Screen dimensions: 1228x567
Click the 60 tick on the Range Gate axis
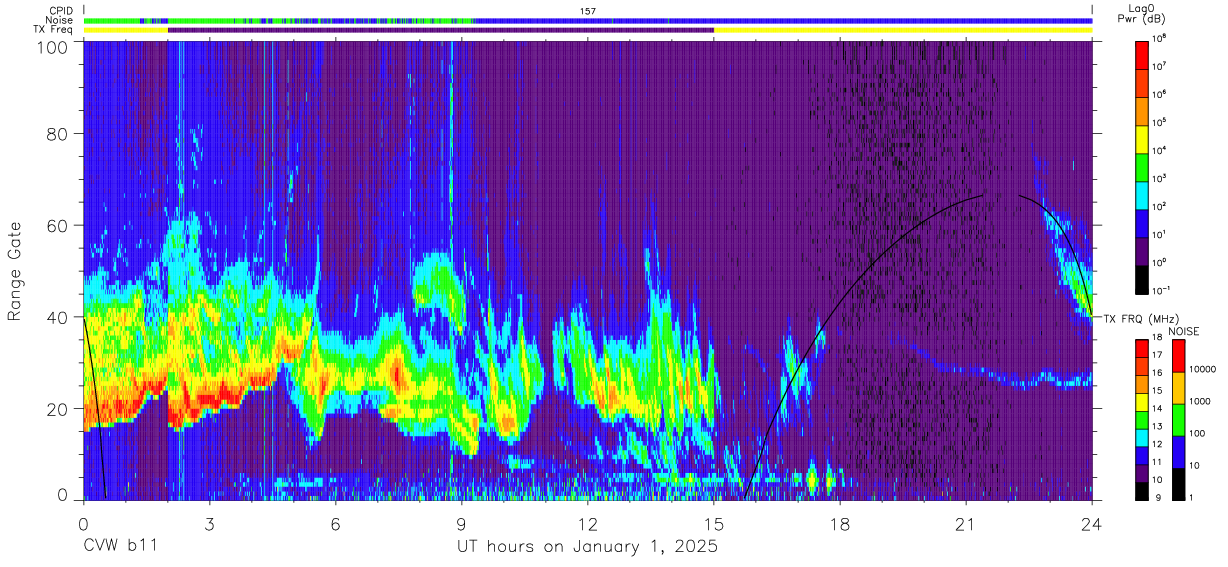pyautogui.click(x=59, y=225)
